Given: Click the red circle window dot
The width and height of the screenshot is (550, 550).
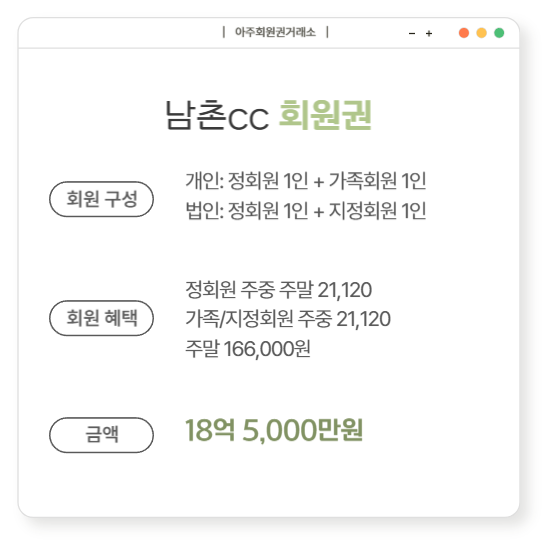Looking at the screenshot, I should 464,33.
